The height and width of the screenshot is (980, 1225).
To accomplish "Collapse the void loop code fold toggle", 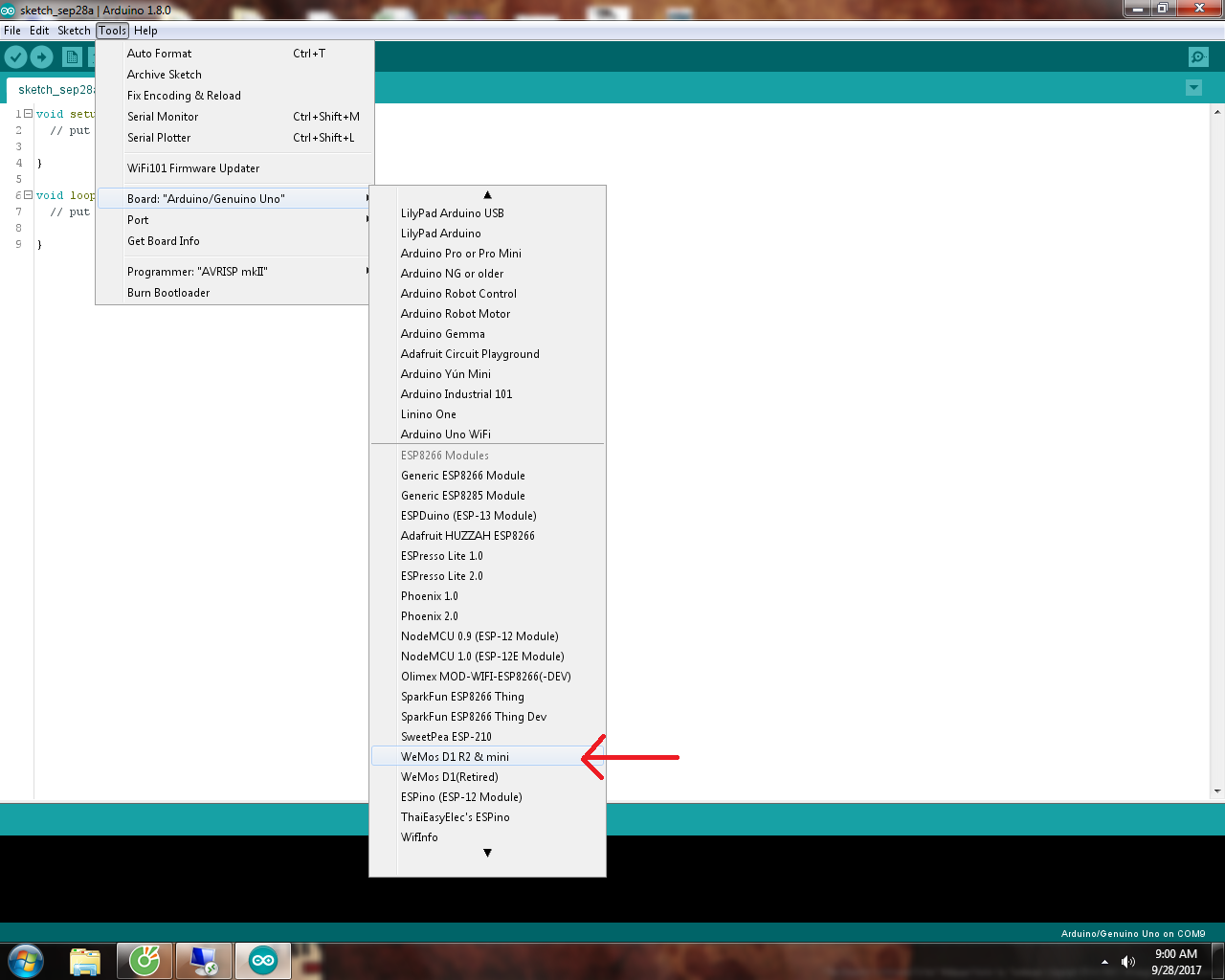I will point(28,195).
